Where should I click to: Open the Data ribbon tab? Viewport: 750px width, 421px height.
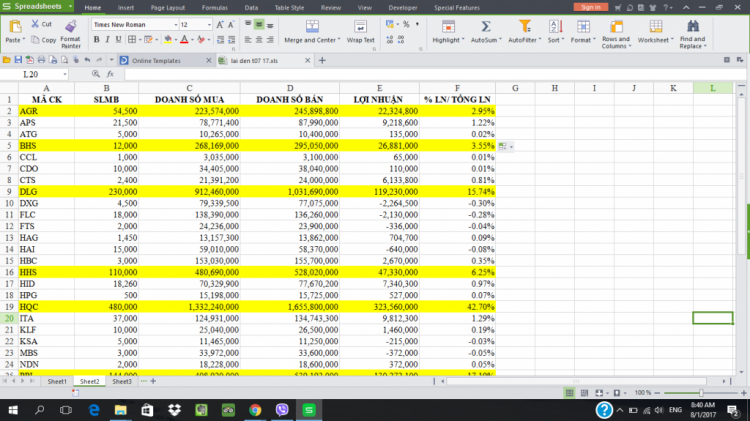tap(251, 8)
